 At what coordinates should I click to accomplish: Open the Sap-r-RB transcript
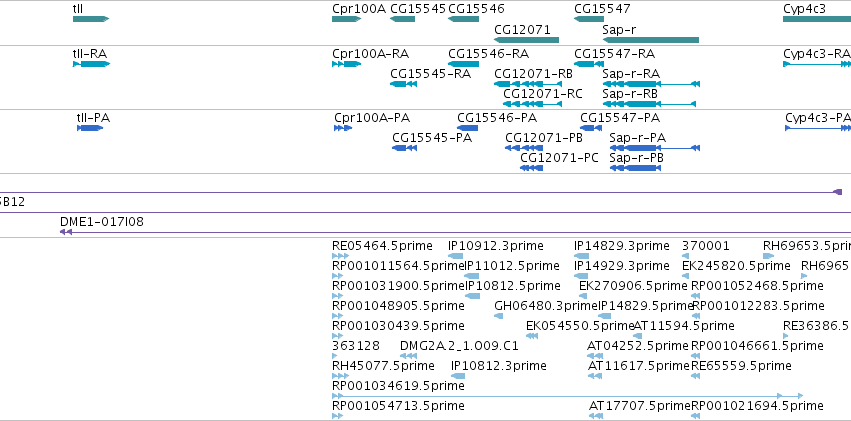(649, 104)
